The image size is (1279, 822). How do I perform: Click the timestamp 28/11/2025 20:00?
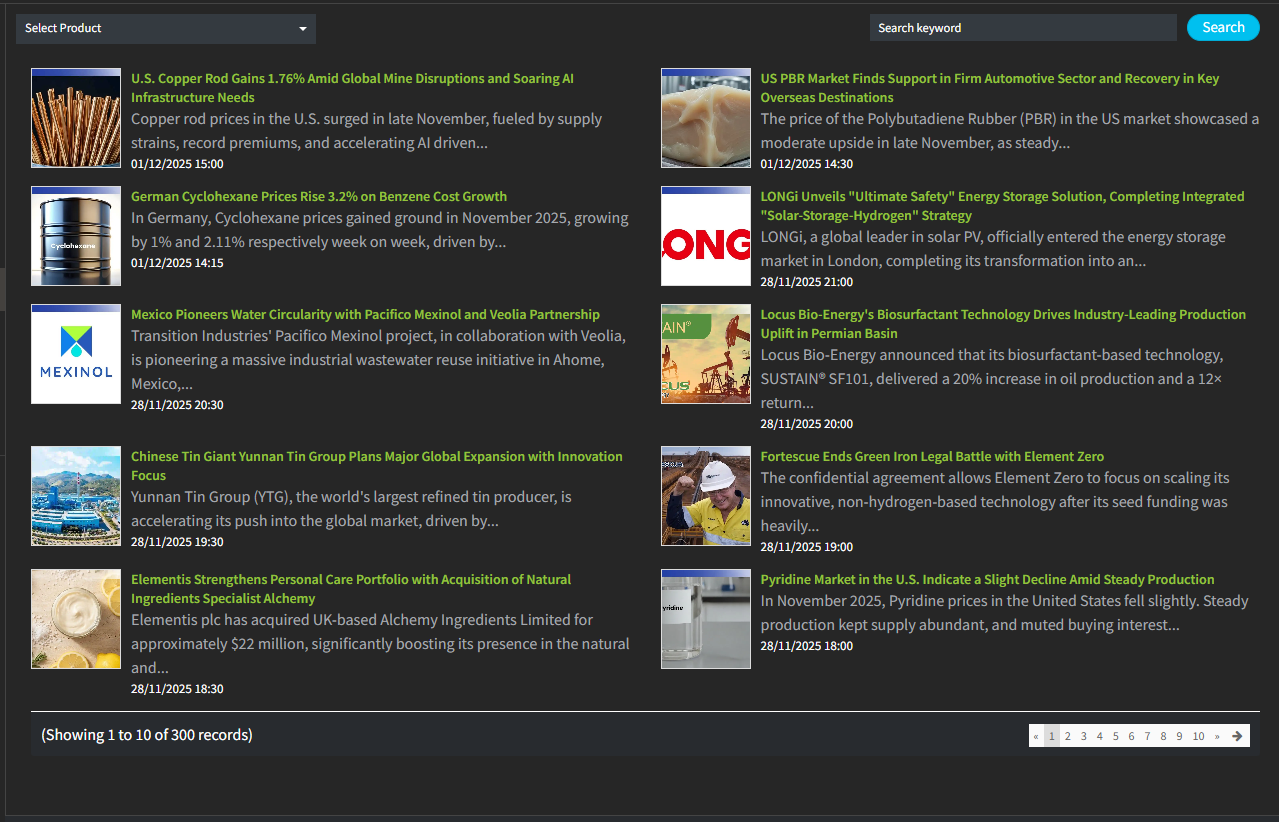click(x=807, y=424)
